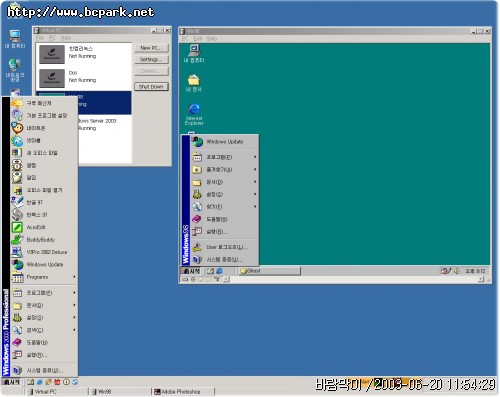
Task: Click the host Windows 2000 Start button
Action: (12, 382)
